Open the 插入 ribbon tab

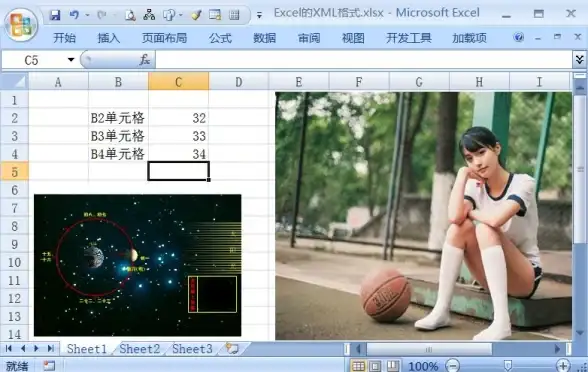[109, 38]
